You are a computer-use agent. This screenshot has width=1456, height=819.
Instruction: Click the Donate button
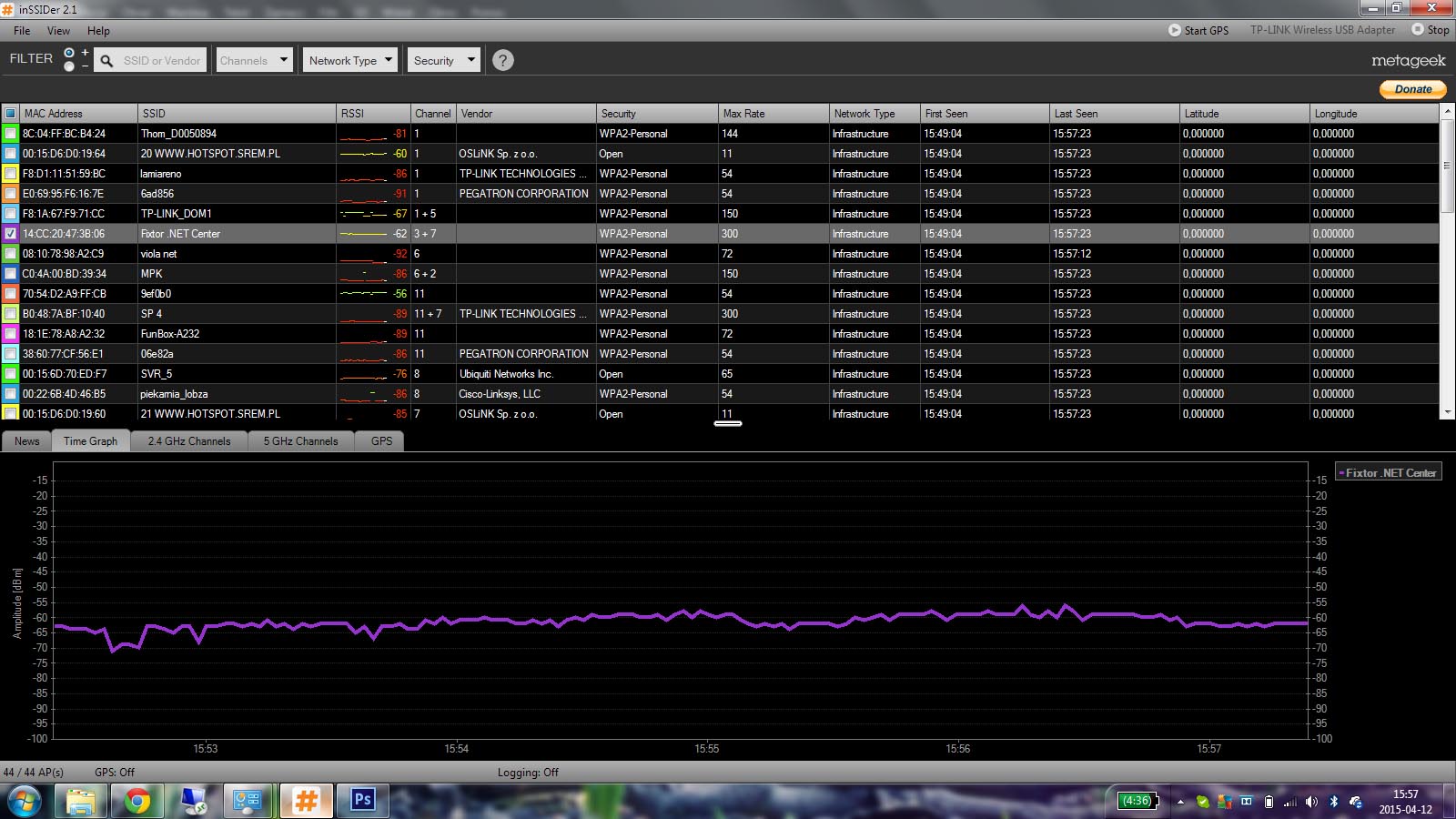coord(1412,89)
